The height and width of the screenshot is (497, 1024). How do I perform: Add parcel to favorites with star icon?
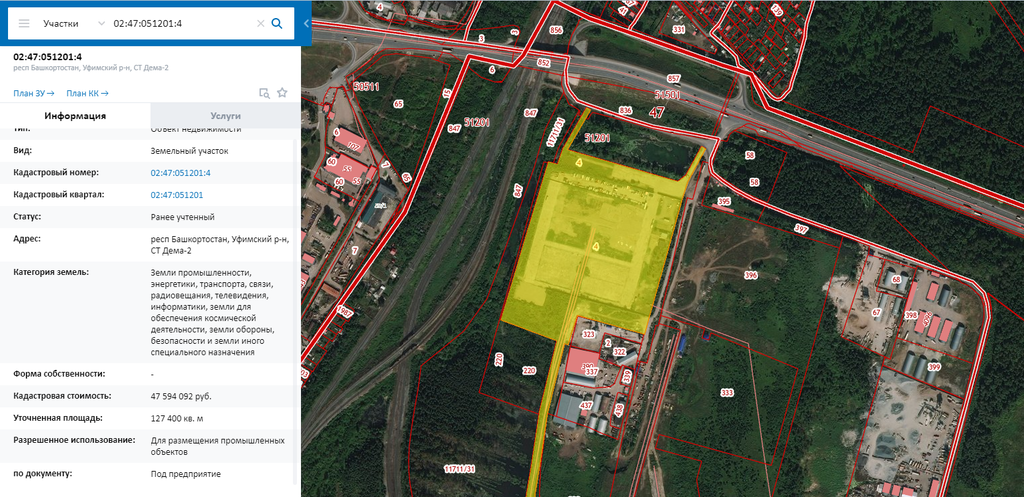(x=283, y=93)
